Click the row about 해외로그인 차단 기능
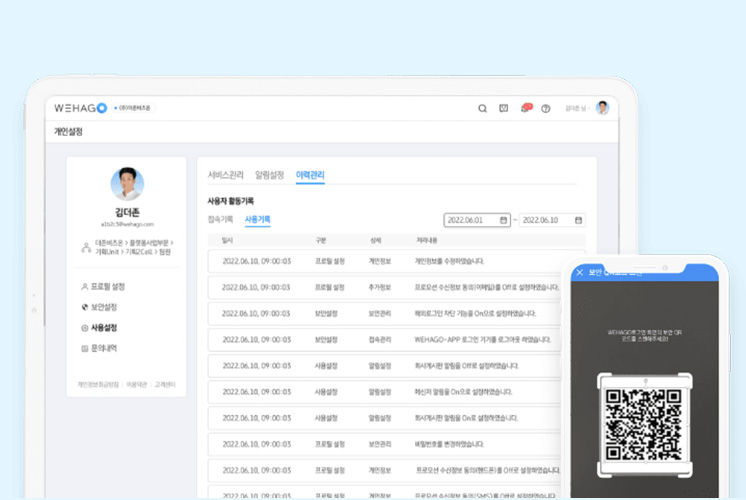Screen dimensions: 746x500 pyautogui.click(x=385, y=314)
